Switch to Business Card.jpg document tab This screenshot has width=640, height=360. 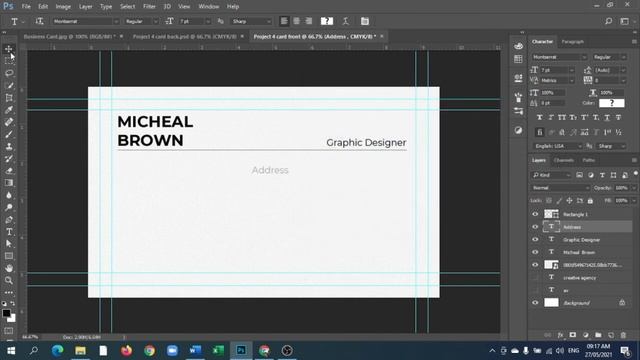point(69,36)
